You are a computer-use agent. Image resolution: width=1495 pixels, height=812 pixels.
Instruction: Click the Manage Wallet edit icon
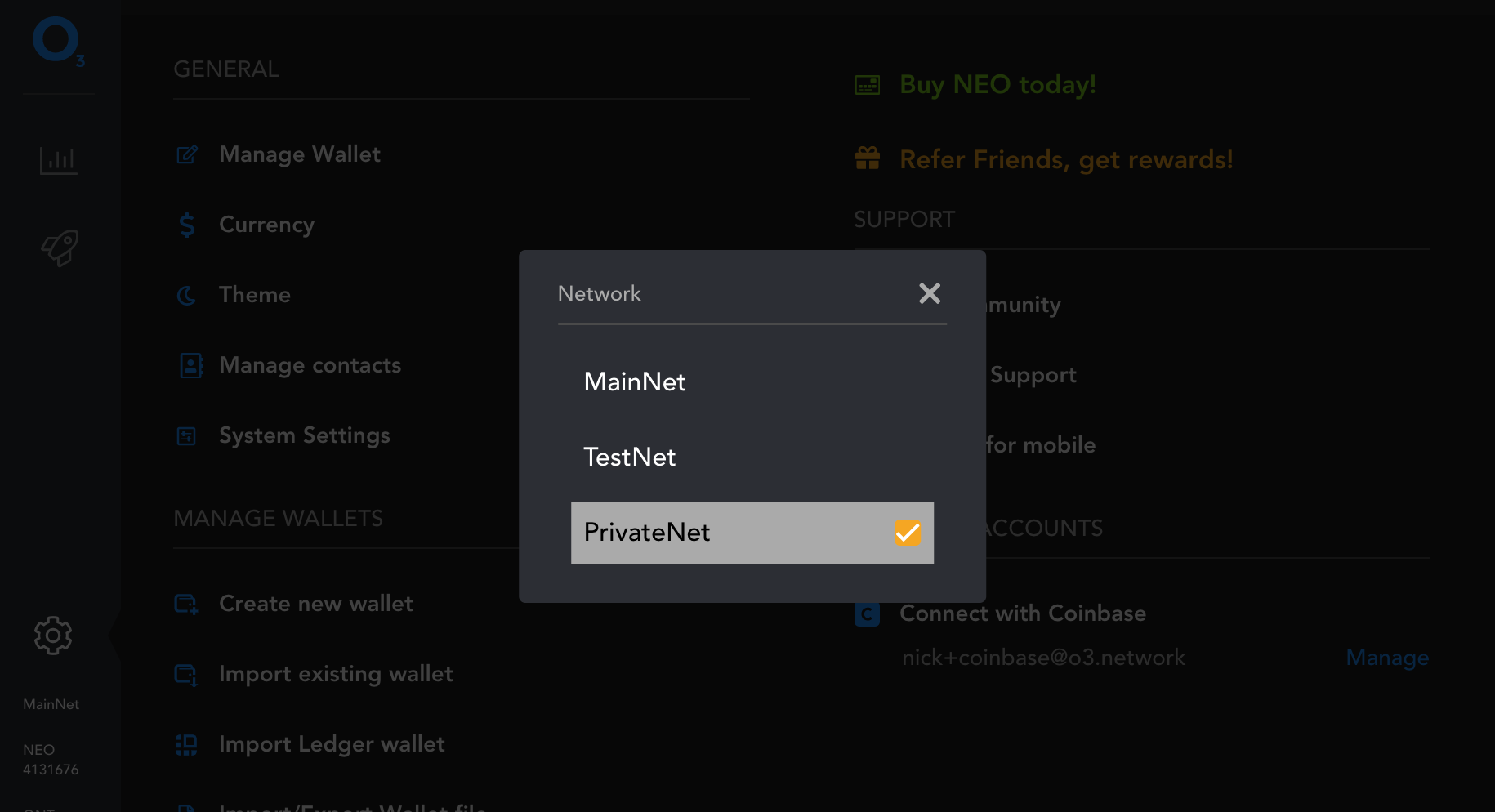(x=187, y=154)
